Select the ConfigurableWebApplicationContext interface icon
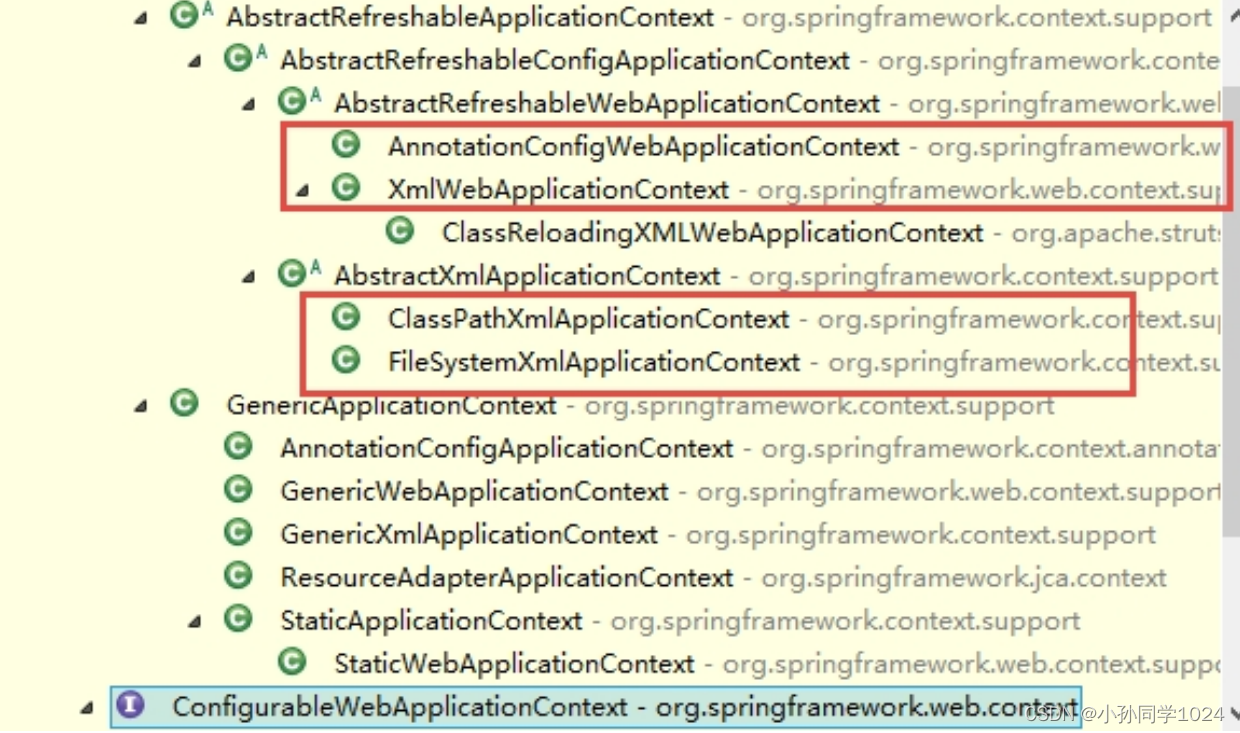The height and width of the screenshot is (733, 1240). click(x=133, y=706)
